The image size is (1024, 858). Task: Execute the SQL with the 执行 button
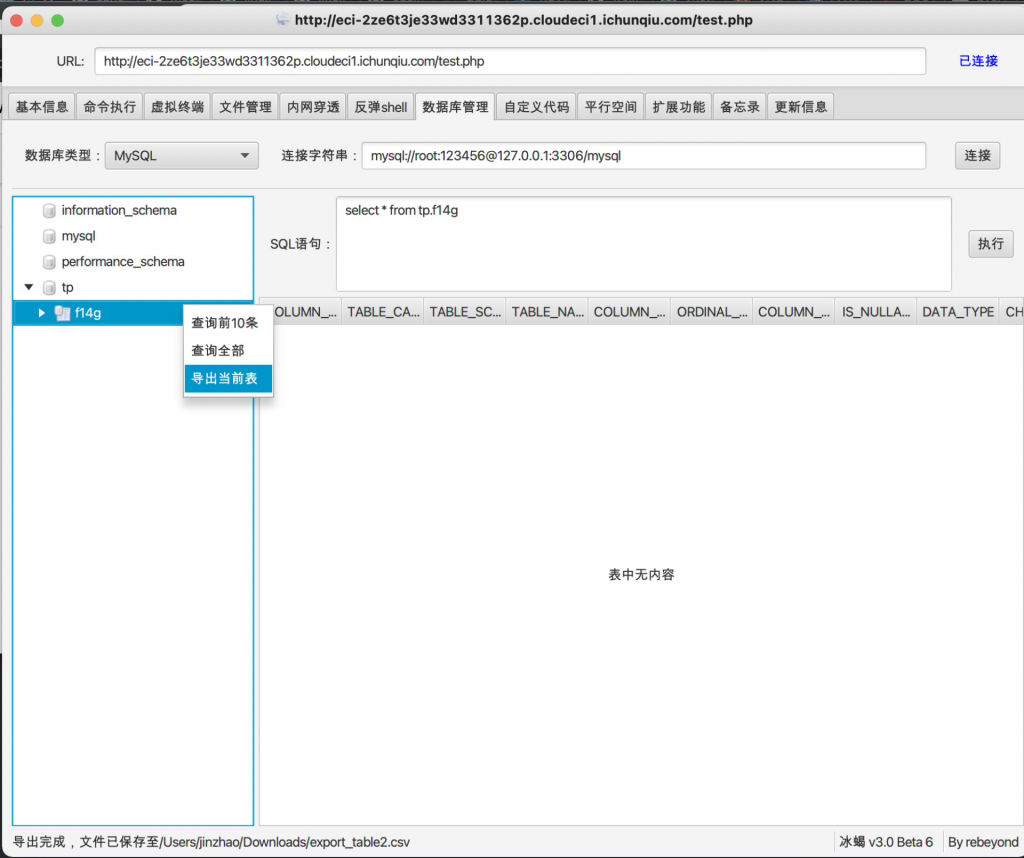point(990,243)
